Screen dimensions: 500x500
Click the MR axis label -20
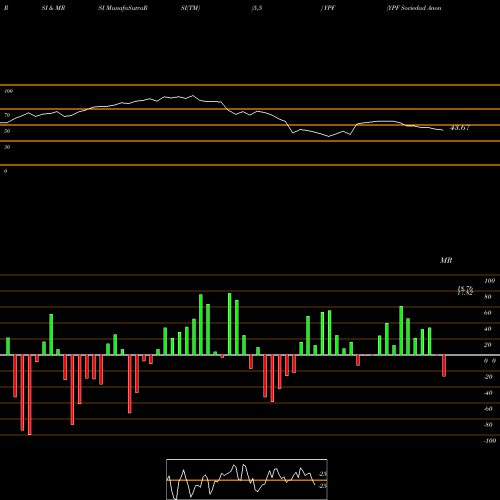(x=488, y=377)
